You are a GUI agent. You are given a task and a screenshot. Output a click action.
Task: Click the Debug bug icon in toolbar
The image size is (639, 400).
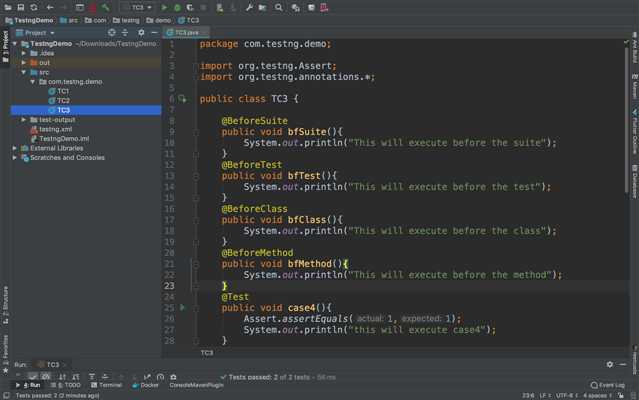(x=177, y=7)
